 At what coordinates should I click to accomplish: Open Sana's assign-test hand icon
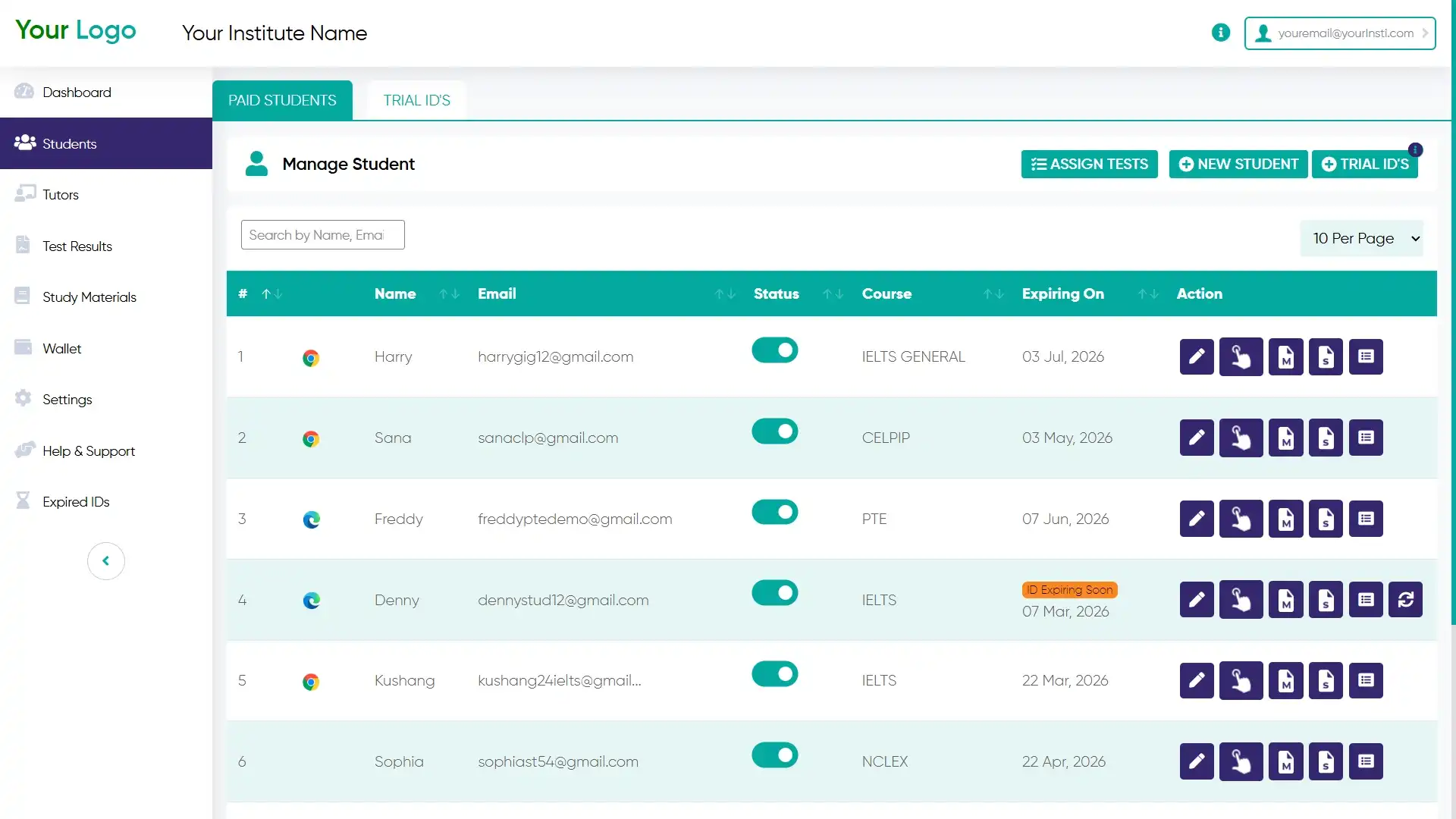[x=1241, y=438]
